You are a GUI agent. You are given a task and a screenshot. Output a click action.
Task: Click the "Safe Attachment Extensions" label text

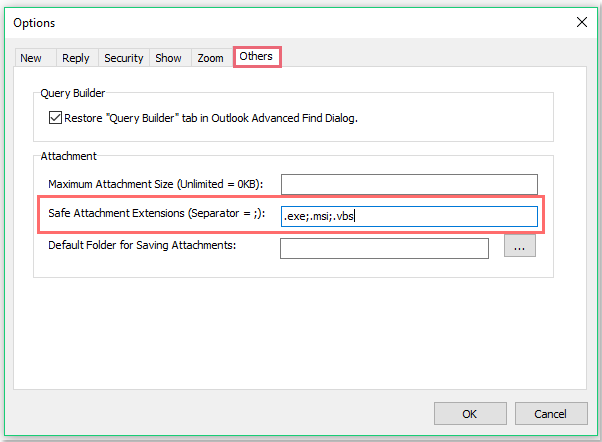pyautogui.click(x=160, y=215)
